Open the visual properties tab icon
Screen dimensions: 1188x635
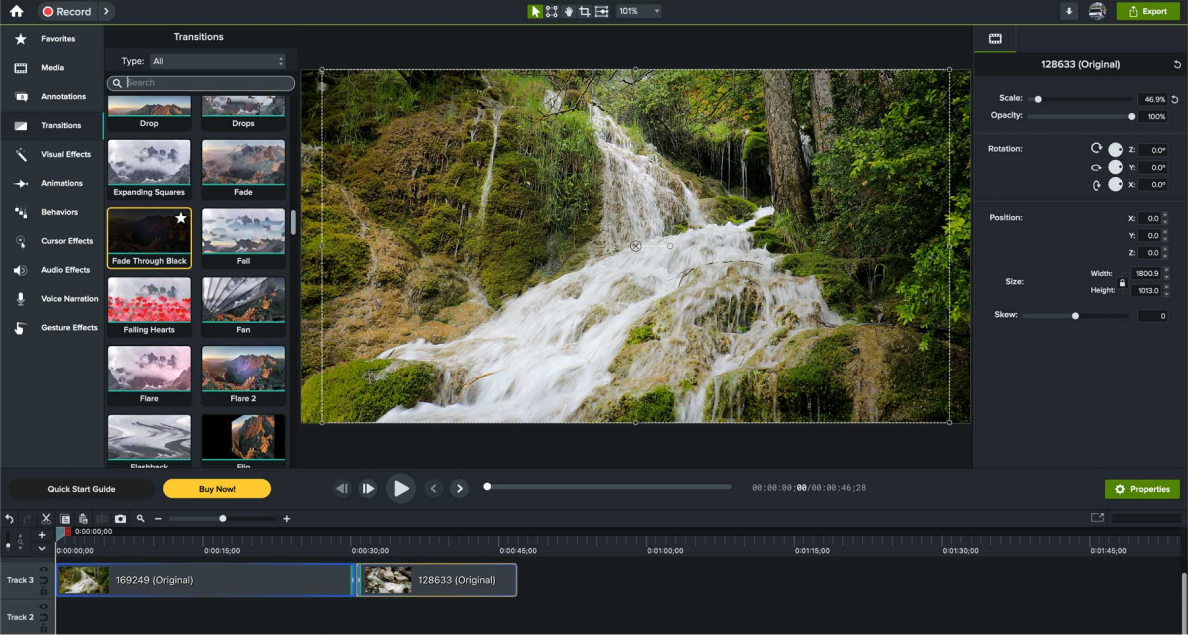[x=996, y=39]
